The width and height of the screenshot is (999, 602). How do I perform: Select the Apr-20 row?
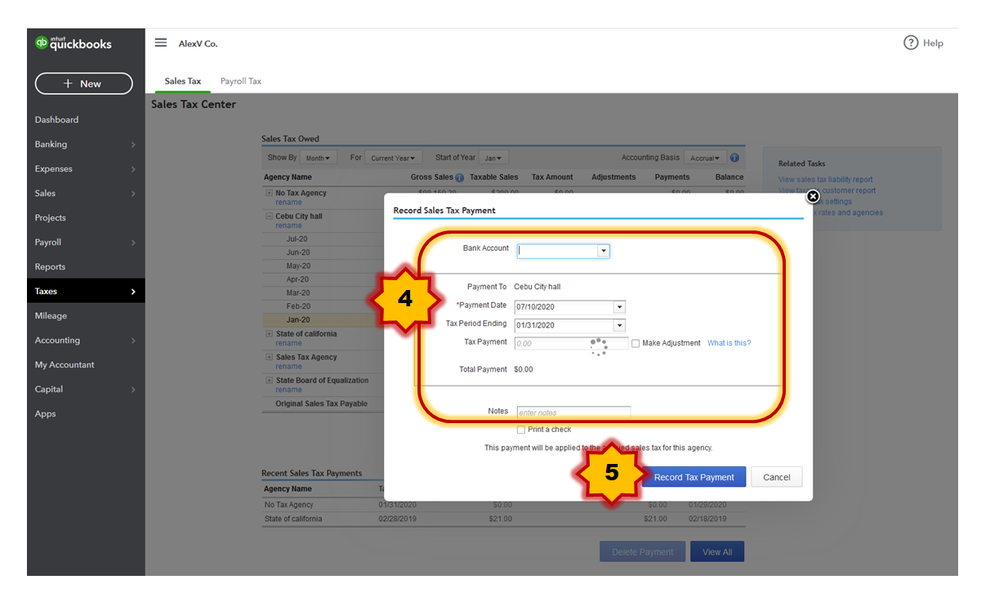coord(324,280)
